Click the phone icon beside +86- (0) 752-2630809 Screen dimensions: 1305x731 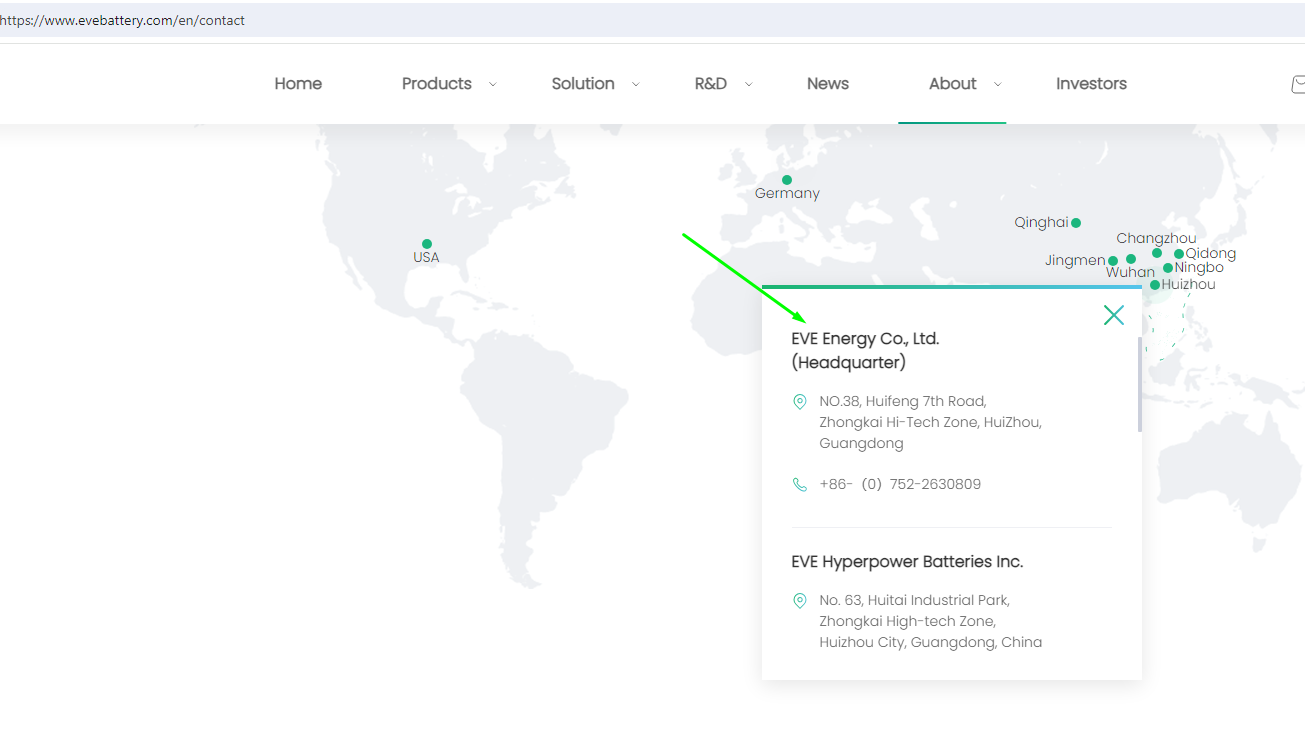pyautogui.click(x=799, y=485)
